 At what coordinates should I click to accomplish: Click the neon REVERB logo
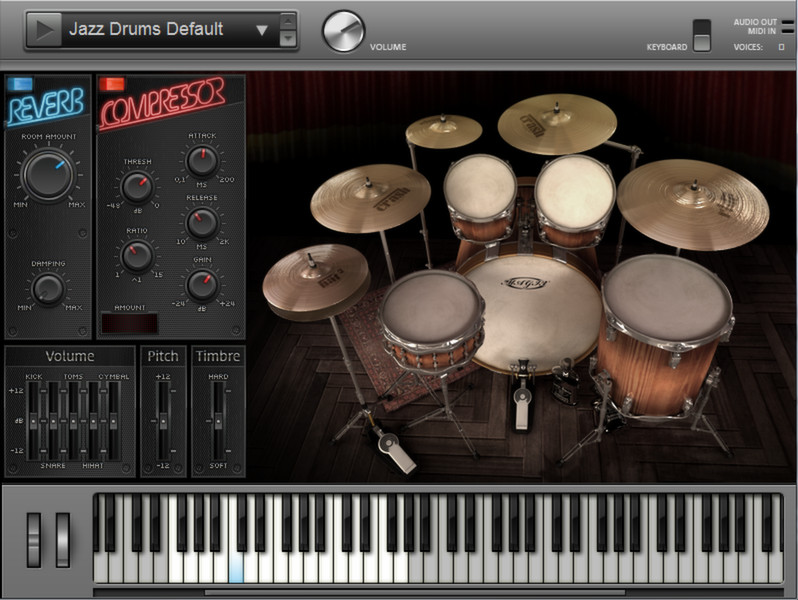tap(46, 106)
